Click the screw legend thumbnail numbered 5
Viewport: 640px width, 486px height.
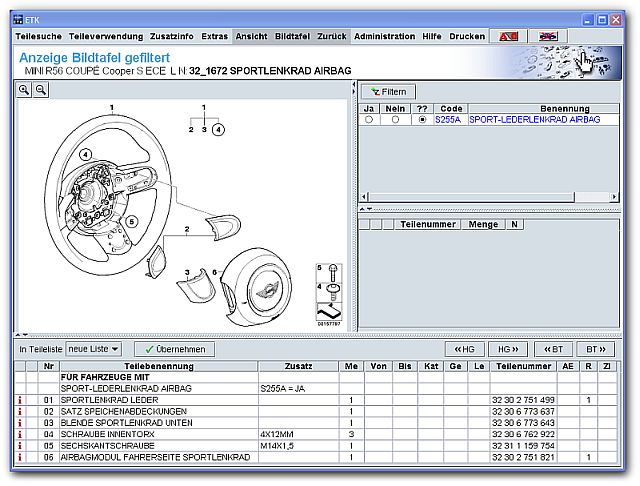point(329,273)
